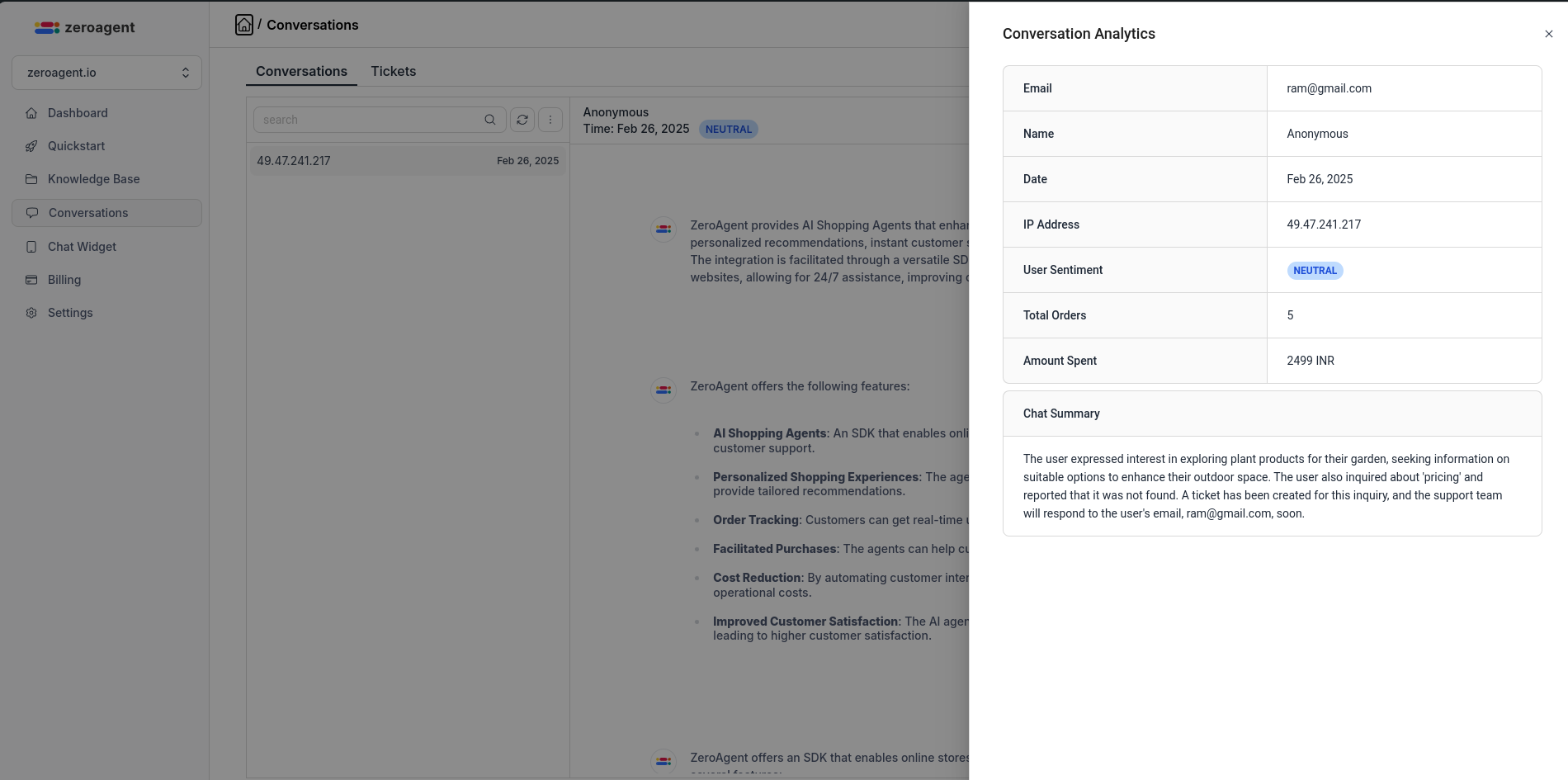The height and width of the screenshot is (780, 1568).
Task: Click the zeroagent logo in the sidebar
Action: [83, 27]
